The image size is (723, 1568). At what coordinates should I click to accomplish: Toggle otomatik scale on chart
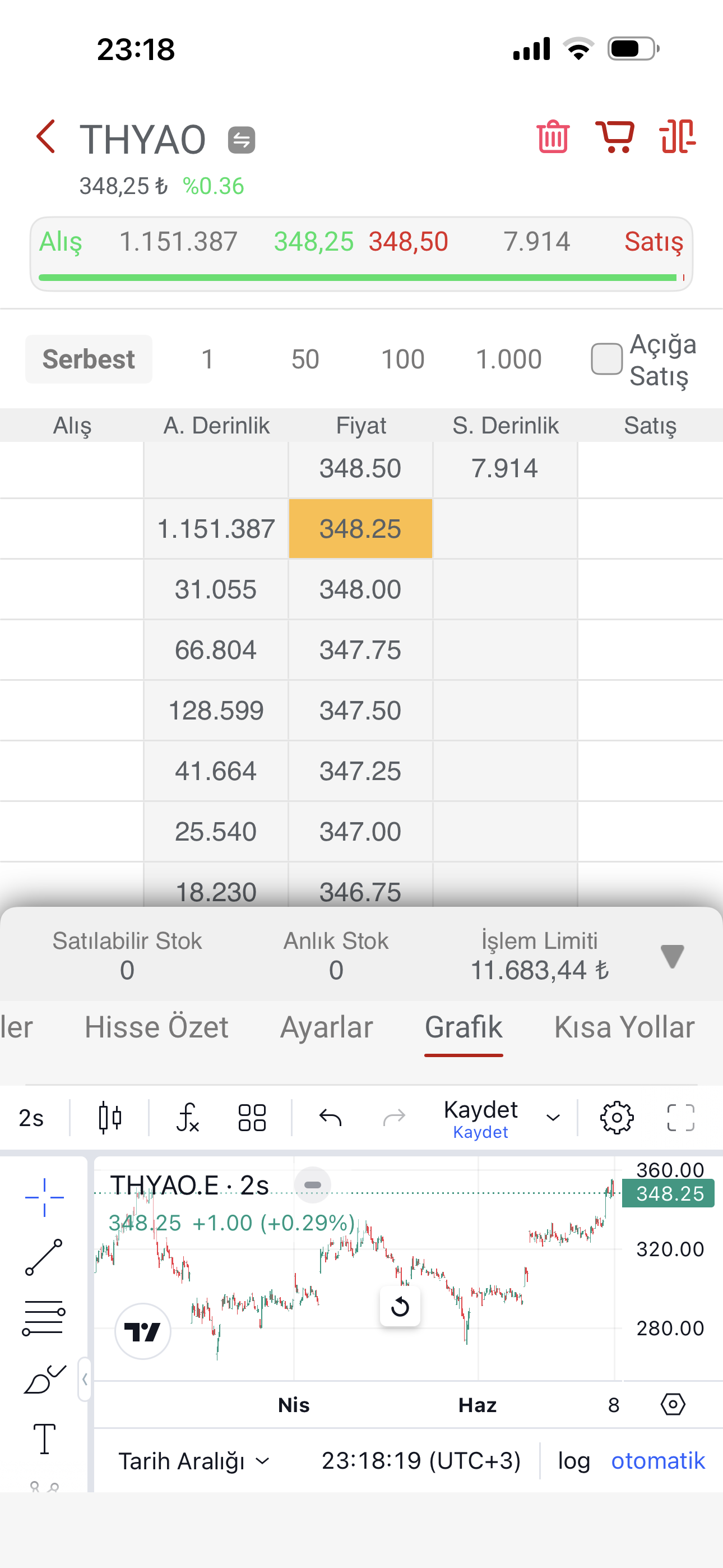point(658,1461)
